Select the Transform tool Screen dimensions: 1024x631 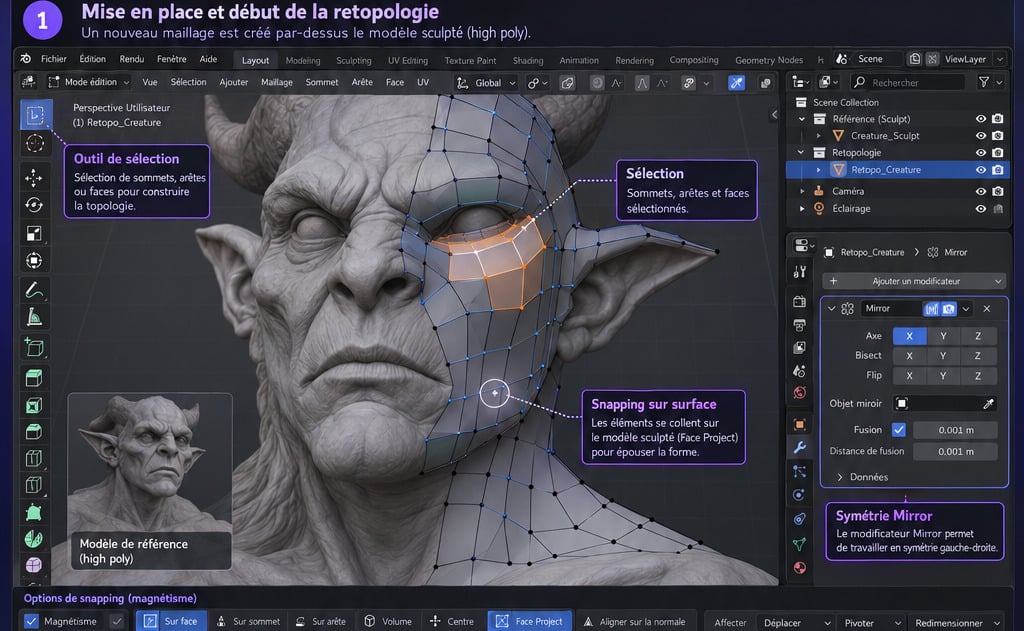pos(34,261)
